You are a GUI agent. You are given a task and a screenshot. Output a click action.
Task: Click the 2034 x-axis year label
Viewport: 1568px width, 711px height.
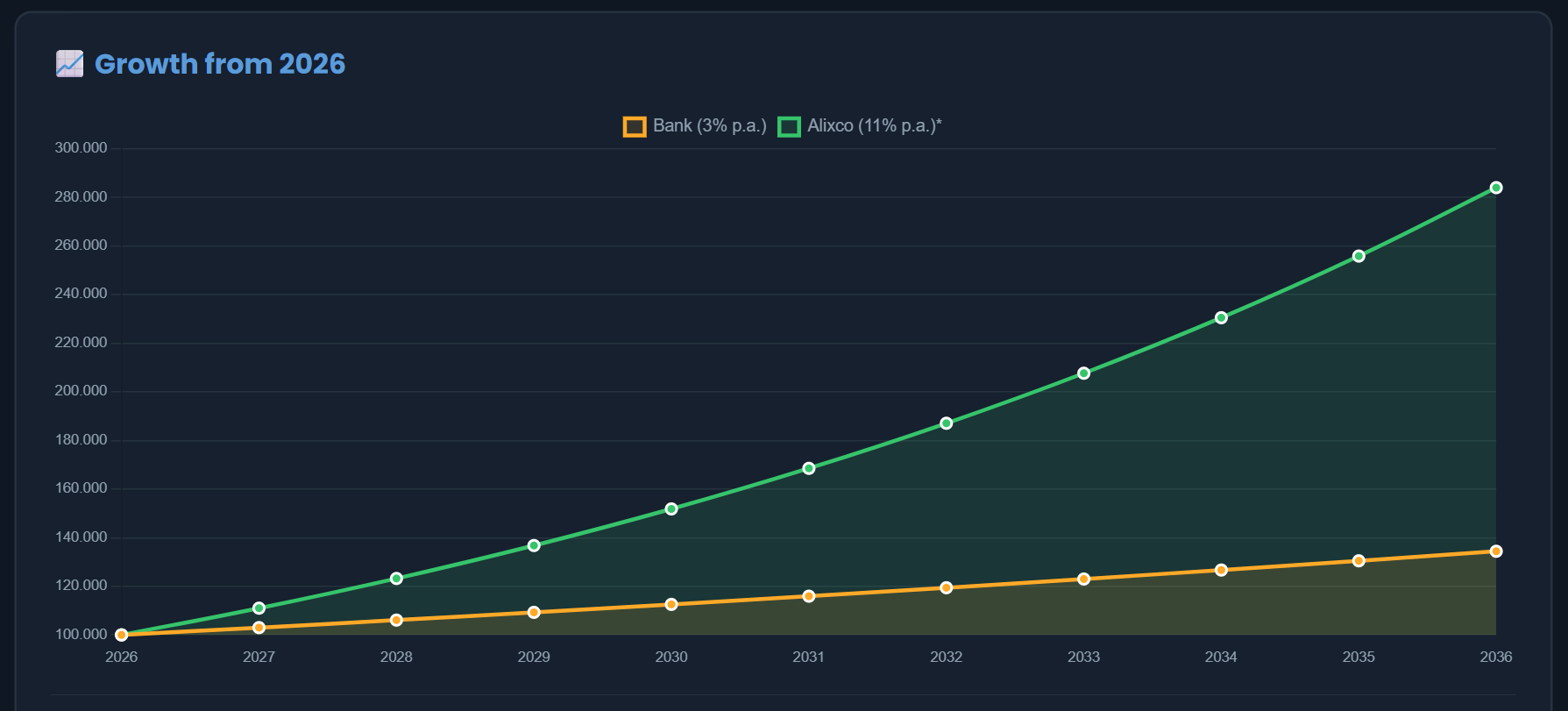point(1222,657)
